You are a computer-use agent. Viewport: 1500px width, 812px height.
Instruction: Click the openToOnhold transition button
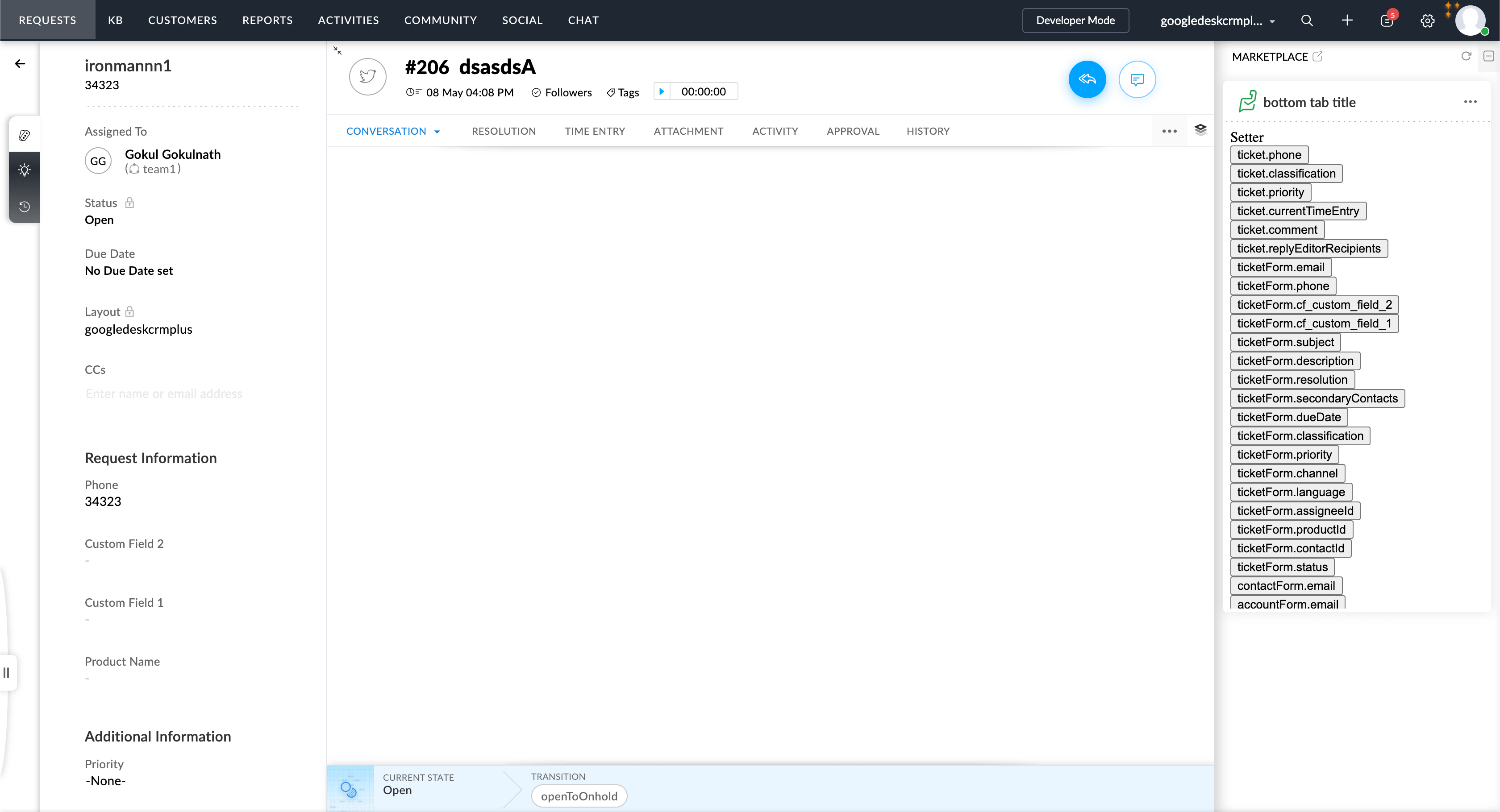coord(579,795)
